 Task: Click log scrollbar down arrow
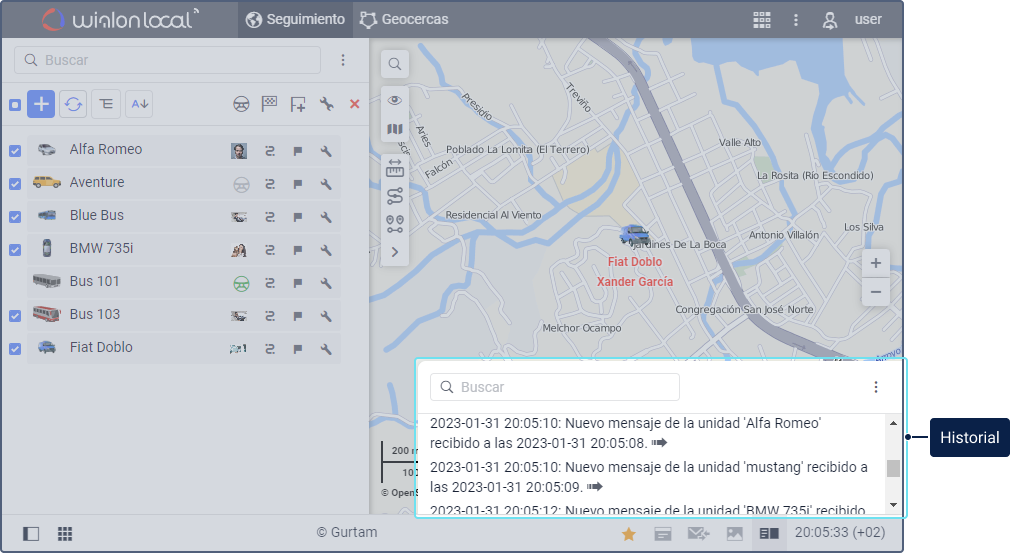click(x=893, y=505)
